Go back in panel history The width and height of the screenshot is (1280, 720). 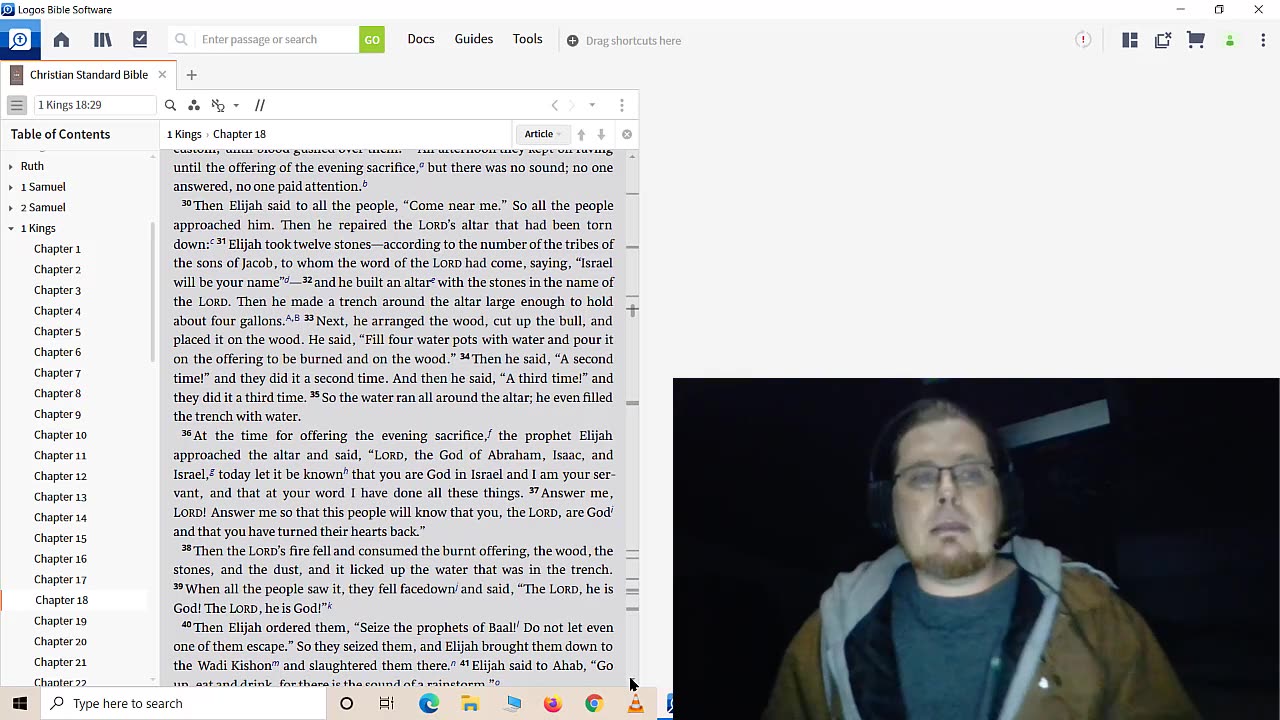(x=555, y=105)
